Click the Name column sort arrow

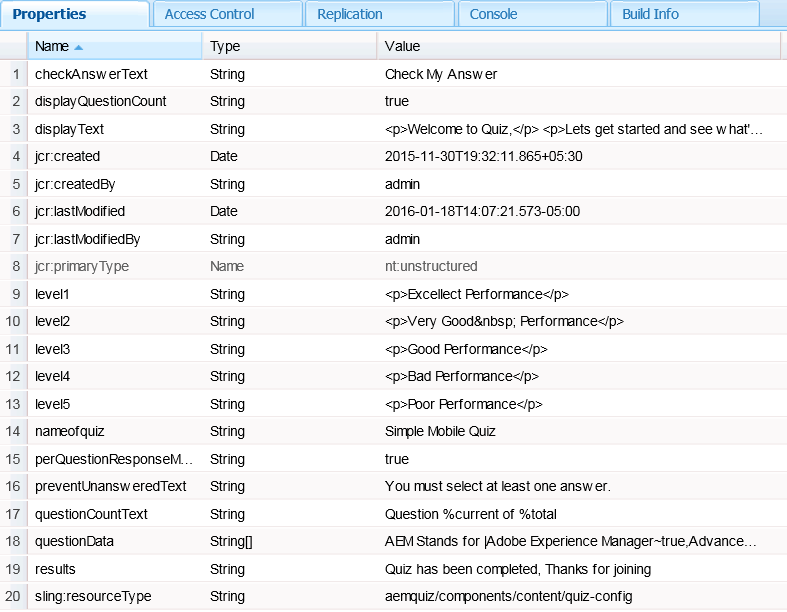click(79, 47)
